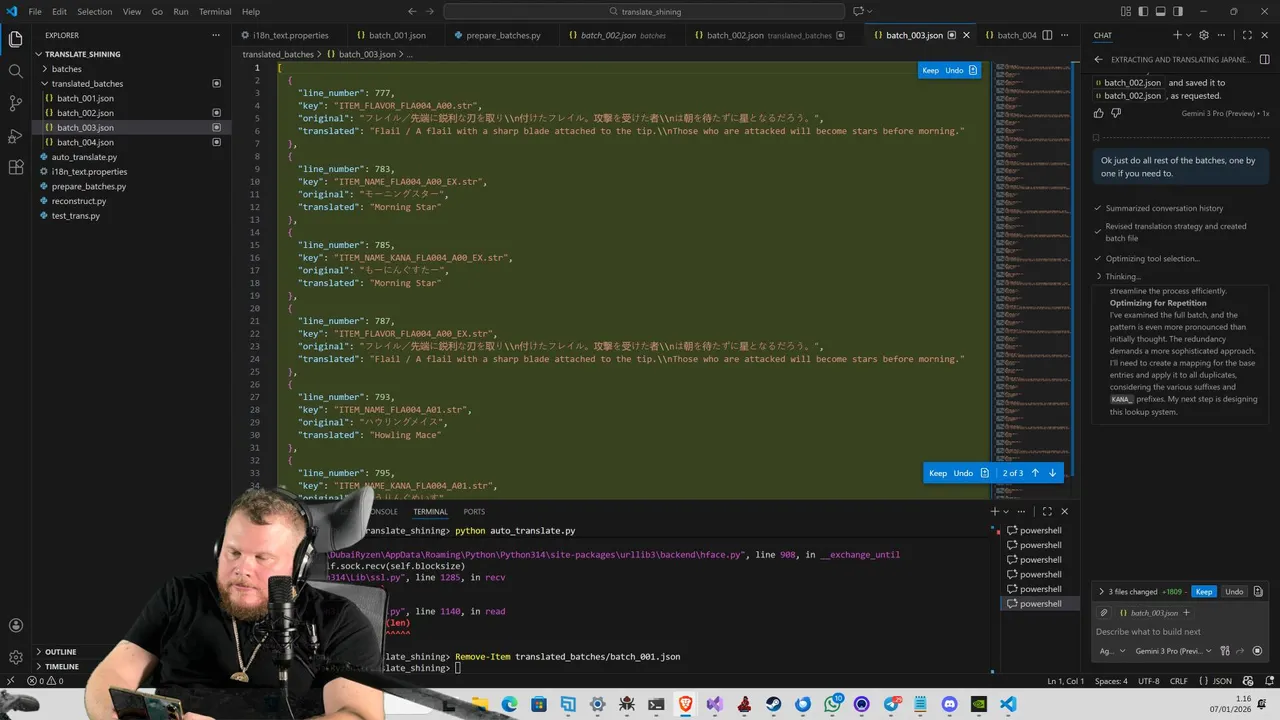Expand the TIMELINE section

[x=61, y=666]
